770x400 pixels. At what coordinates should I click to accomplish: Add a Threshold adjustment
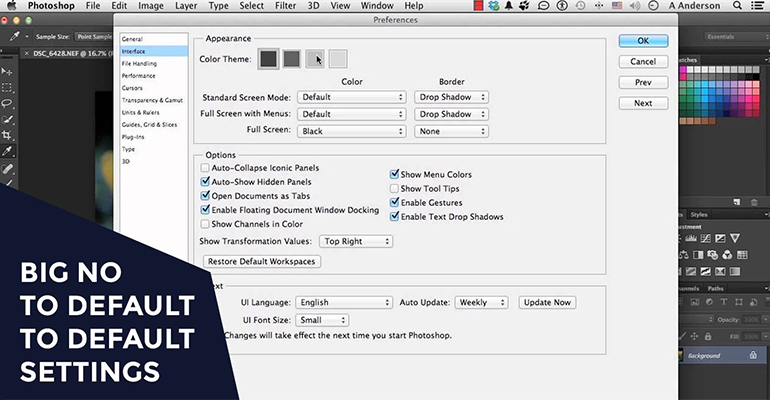[706, 271]
